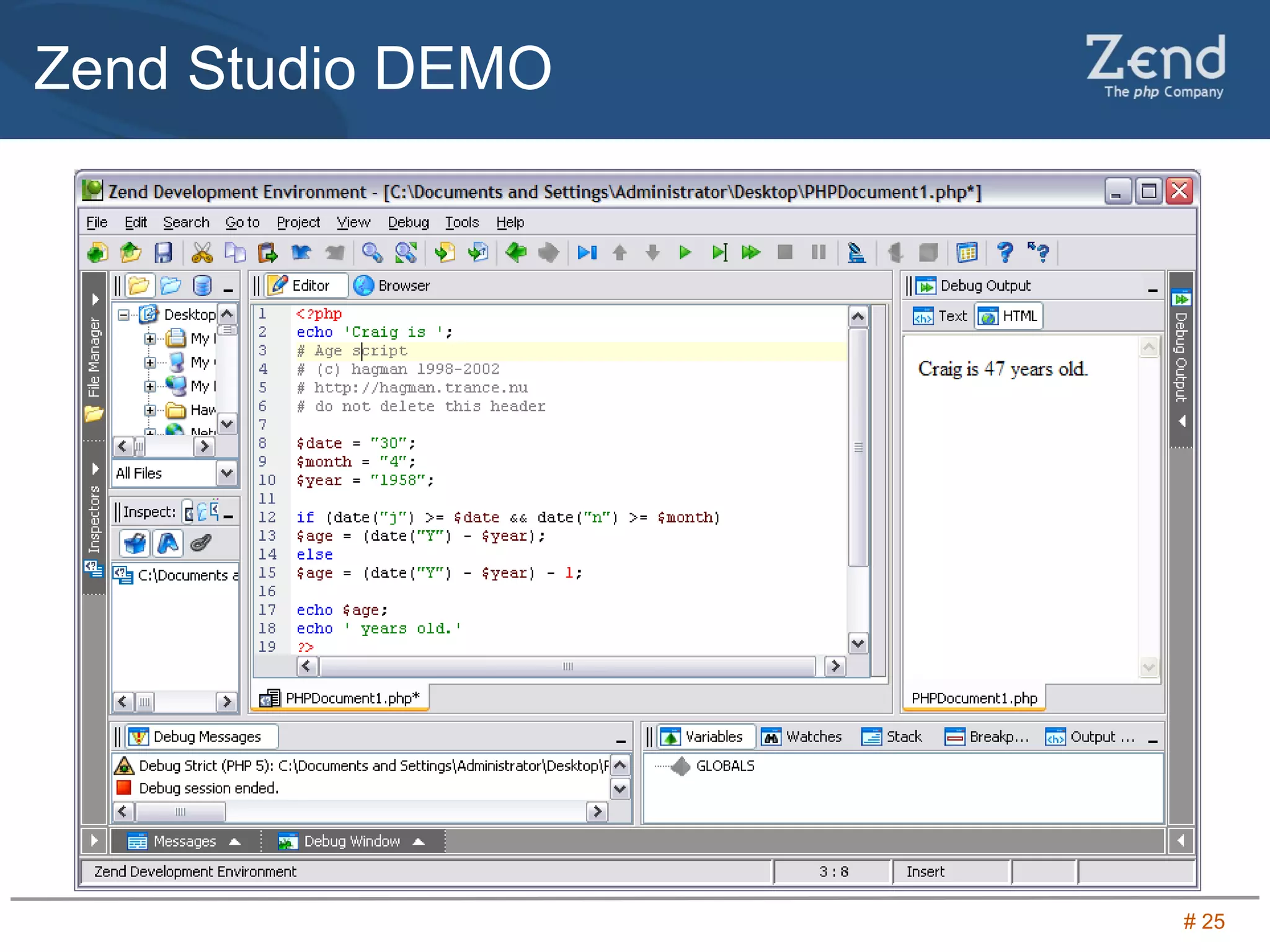The image size is (1270, 952).
Task: Minimize the Debug Messages panel
Action: tap(620, 740)
